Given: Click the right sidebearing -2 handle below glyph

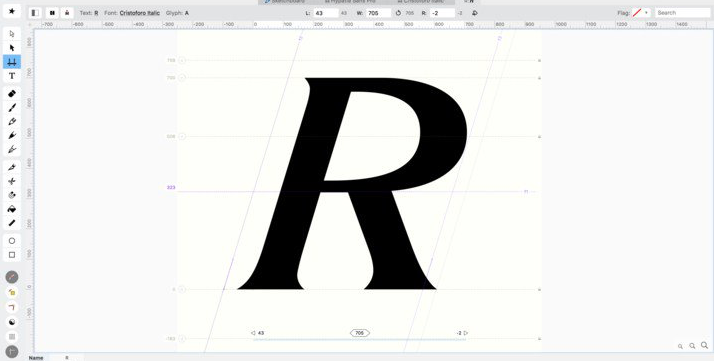Looking at the screenshot, I should (462, 333).
